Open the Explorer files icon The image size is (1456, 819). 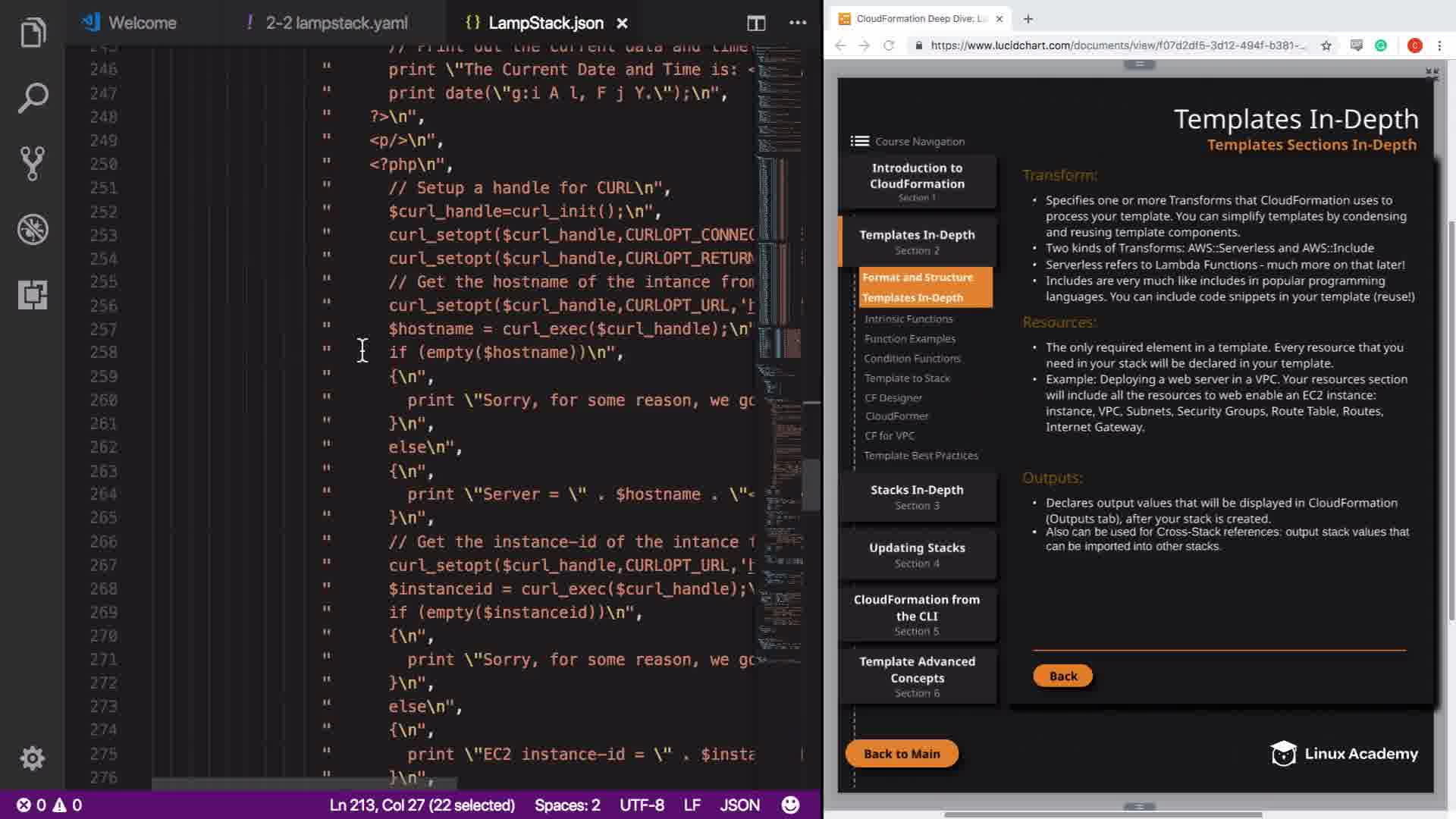pos(33,33)
